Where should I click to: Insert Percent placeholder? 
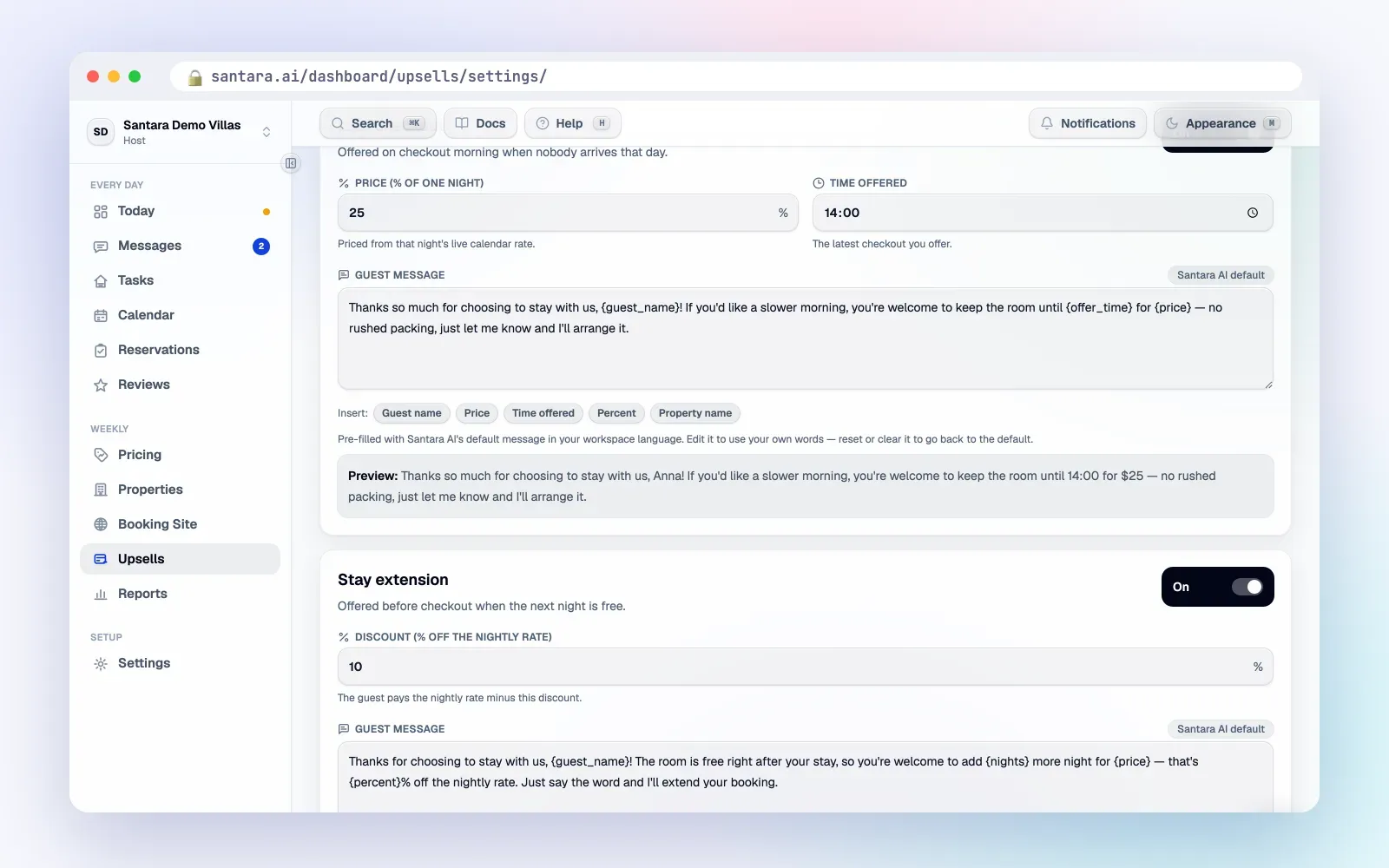[x=616, y=413]
